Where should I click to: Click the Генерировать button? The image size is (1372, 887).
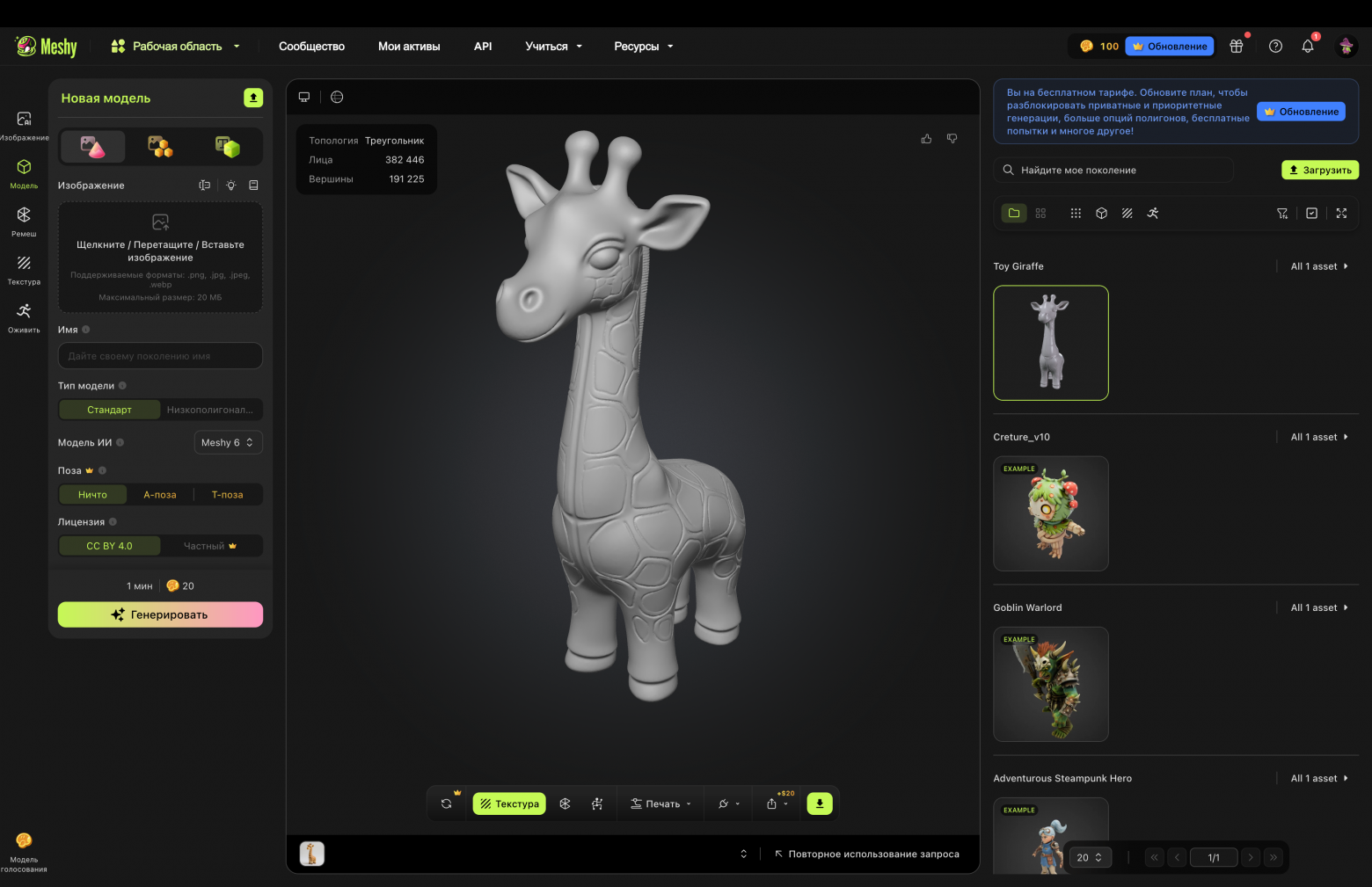(160, 614)
